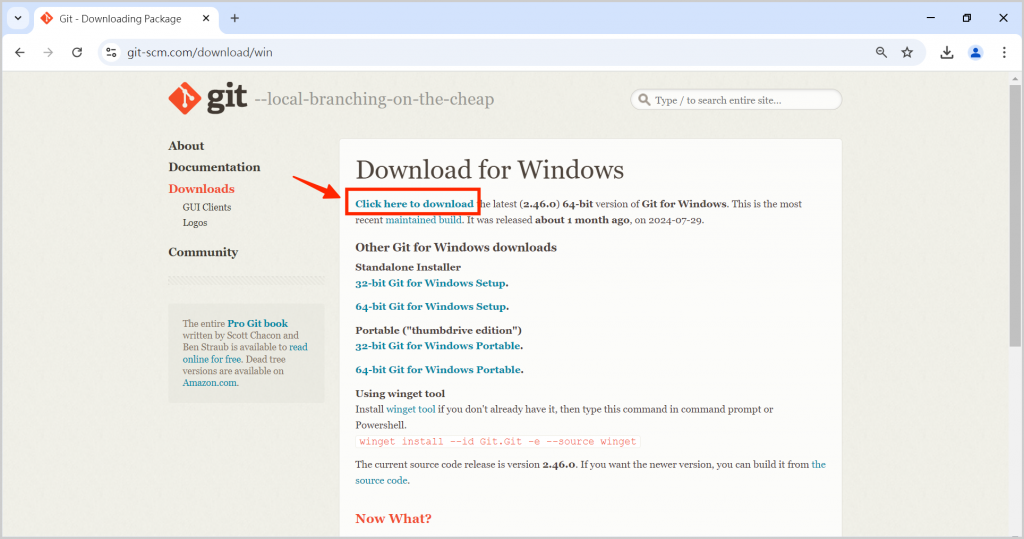This screenshot has width=1024, height=539.
Task: Open the Downloads section
Action: tap(201, 188)
